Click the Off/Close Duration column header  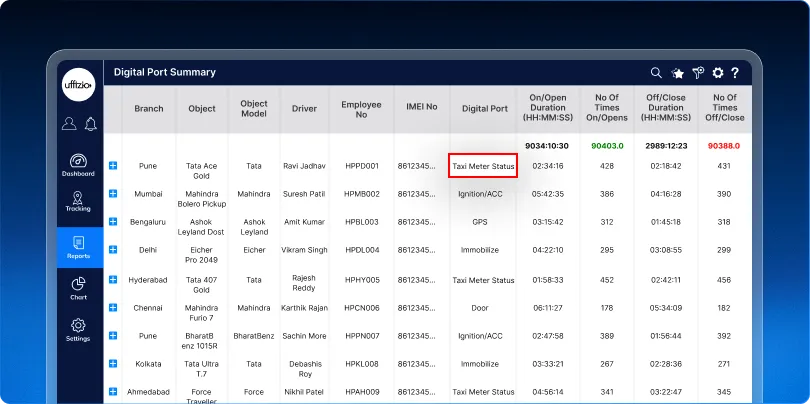coord(666,107)
